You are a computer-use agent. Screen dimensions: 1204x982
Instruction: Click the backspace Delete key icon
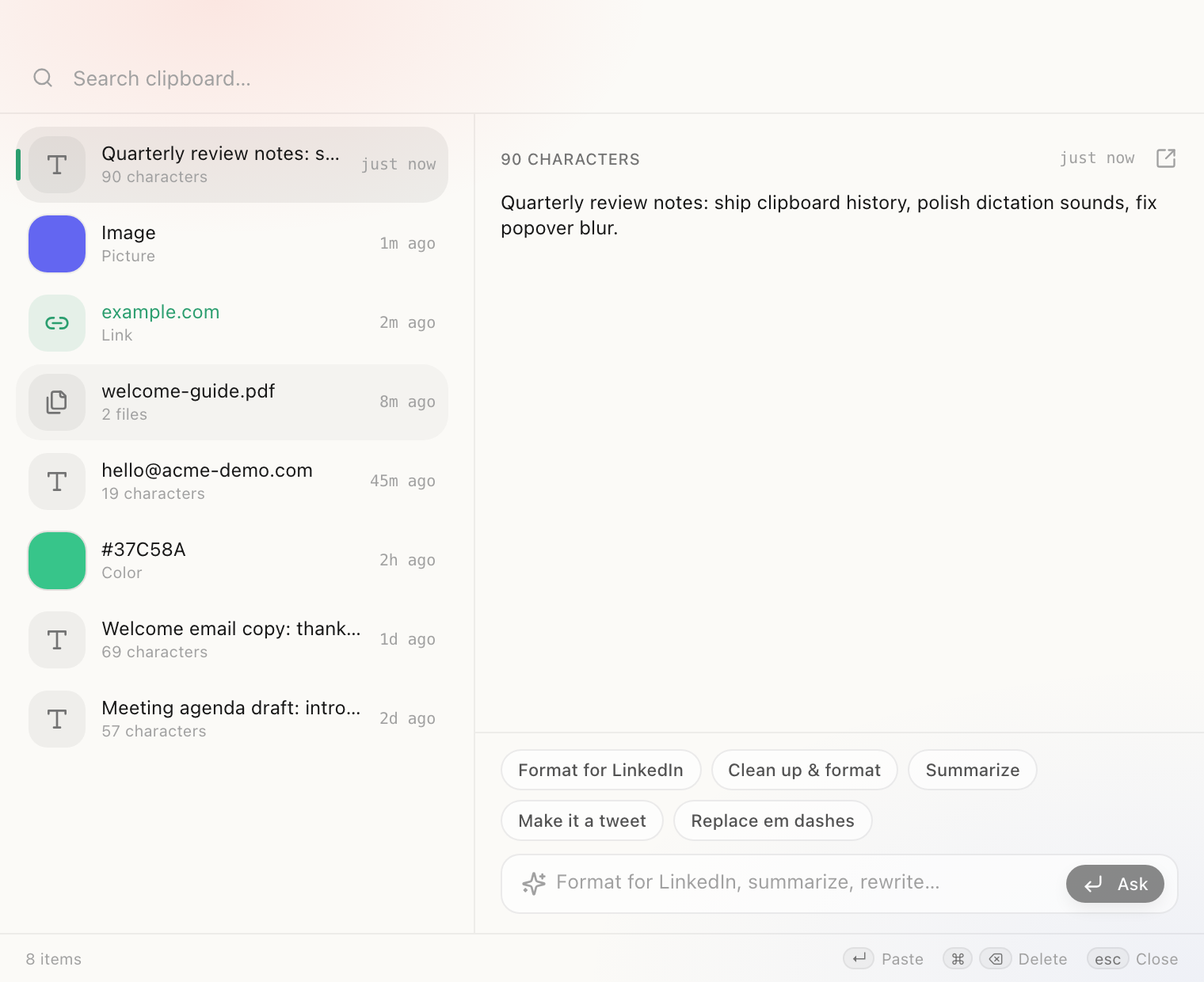pos(996,959)
